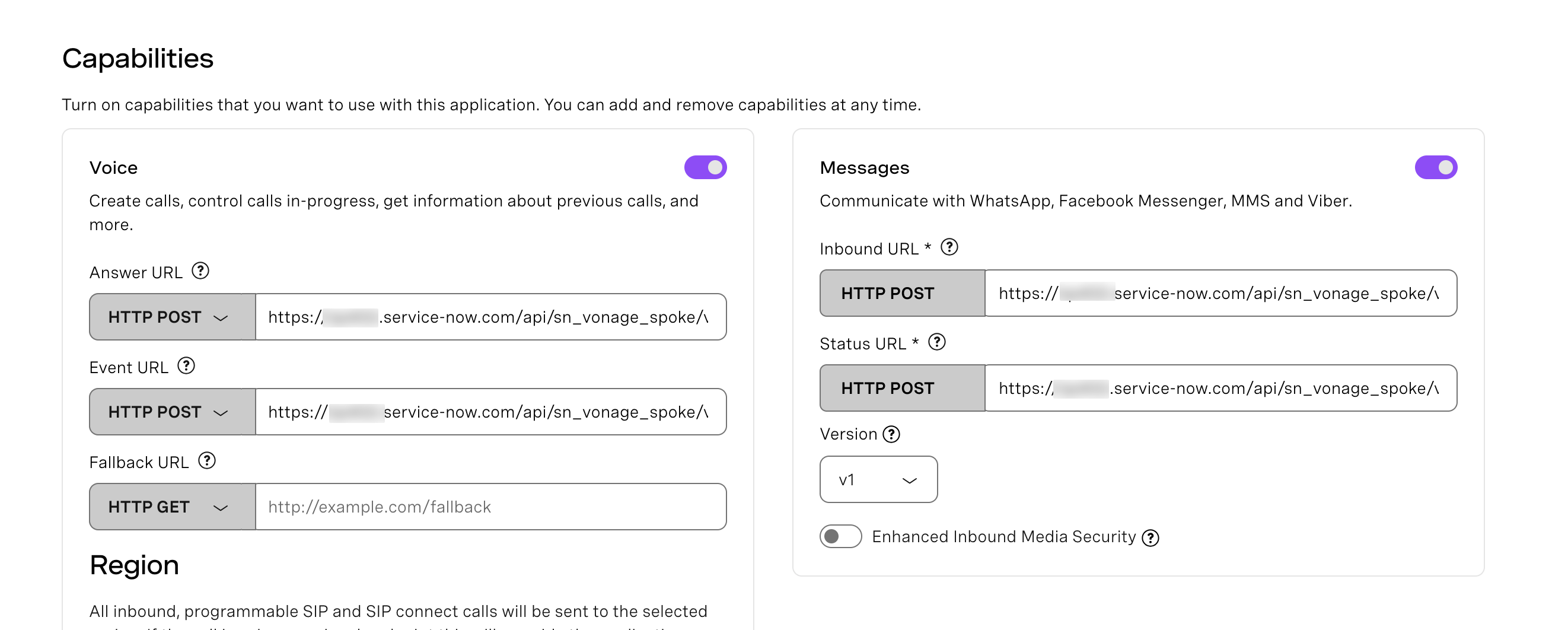Viewport: 1568px width, 630px height.
Task: Toggle the Voice capability switch
Action: click(x=706, y=167)
